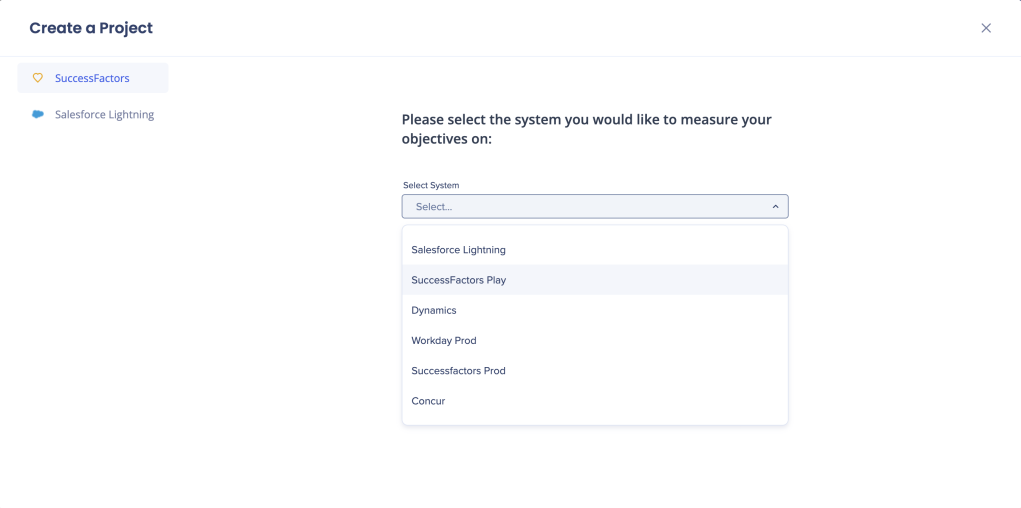Image resolution: width=1021 pixels, height=508 pixels.
Task: Select SuccessFactors label in the left sidebar
Action: click(92, 78)
